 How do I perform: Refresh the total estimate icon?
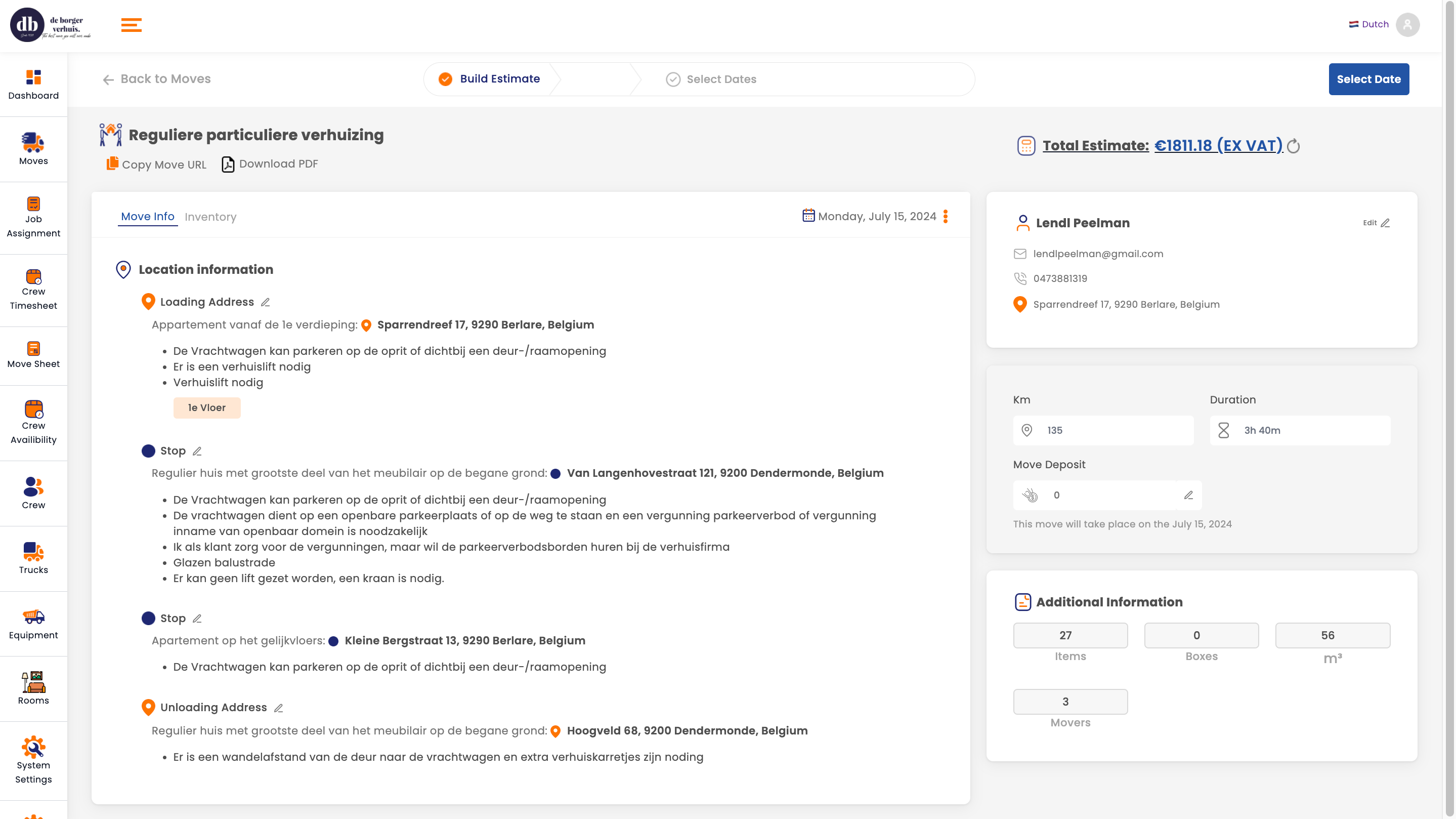click(1293, 146)
